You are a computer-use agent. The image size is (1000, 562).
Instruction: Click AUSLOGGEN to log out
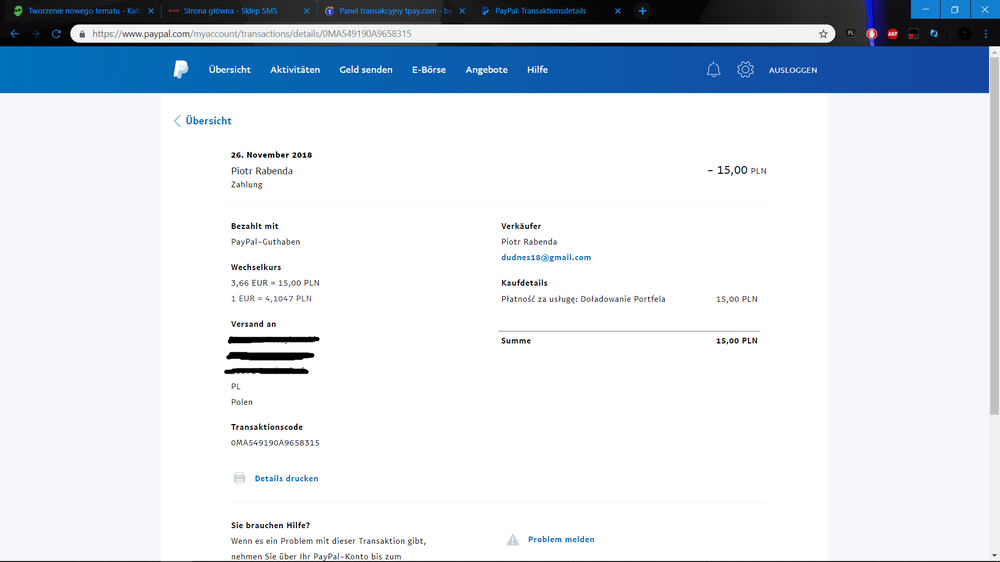click(x=793, y=70)
